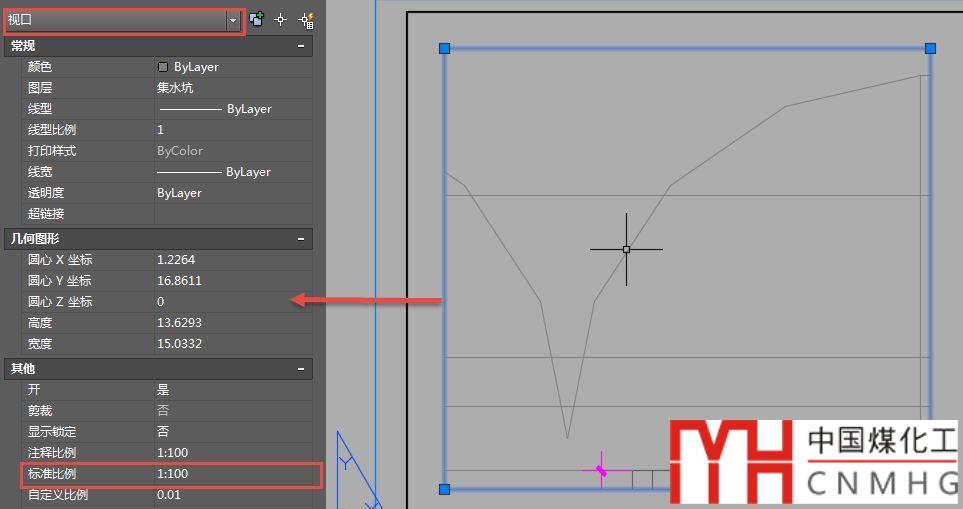The height and width of the screenshot is (509, 963).
Task: Toggle the 剪裁 clipped property value
Action: click(x=232, y=411)
